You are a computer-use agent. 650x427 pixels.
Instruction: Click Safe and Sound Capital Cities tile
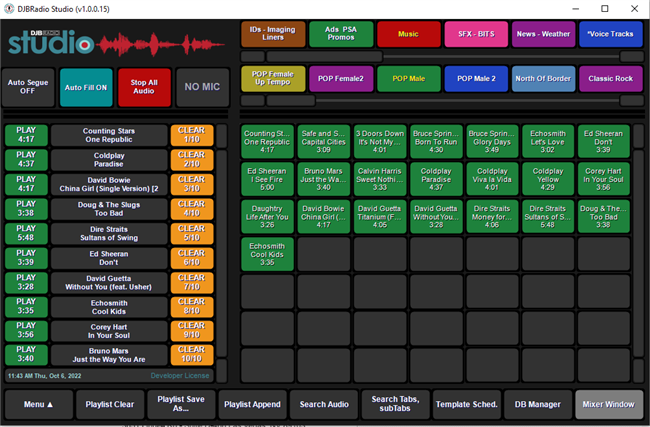(323, 141)
